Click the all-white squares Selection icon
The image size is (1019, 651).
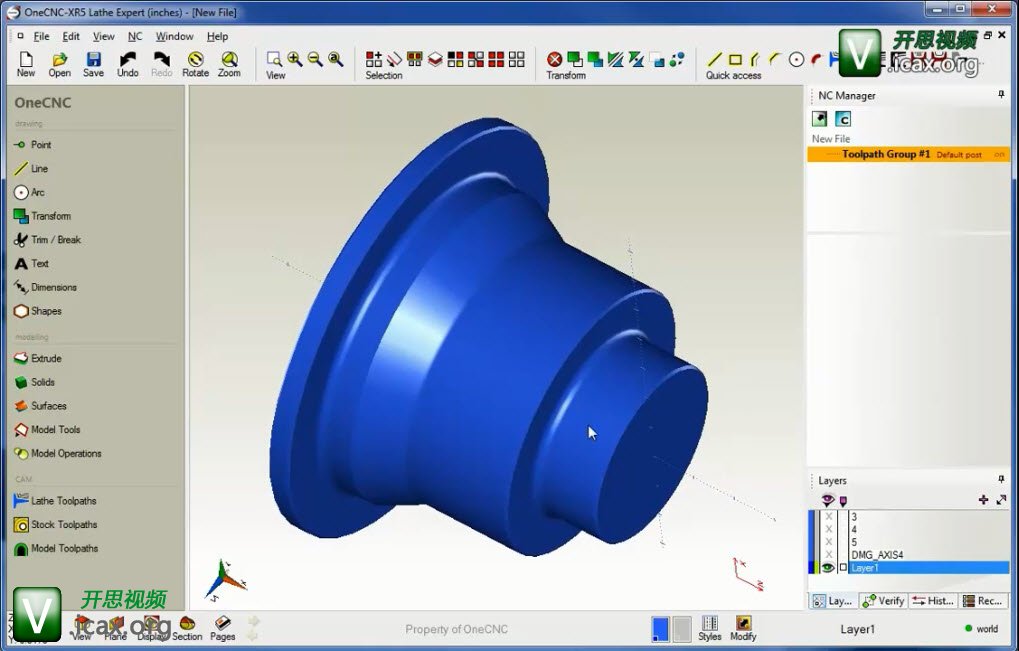517,59
